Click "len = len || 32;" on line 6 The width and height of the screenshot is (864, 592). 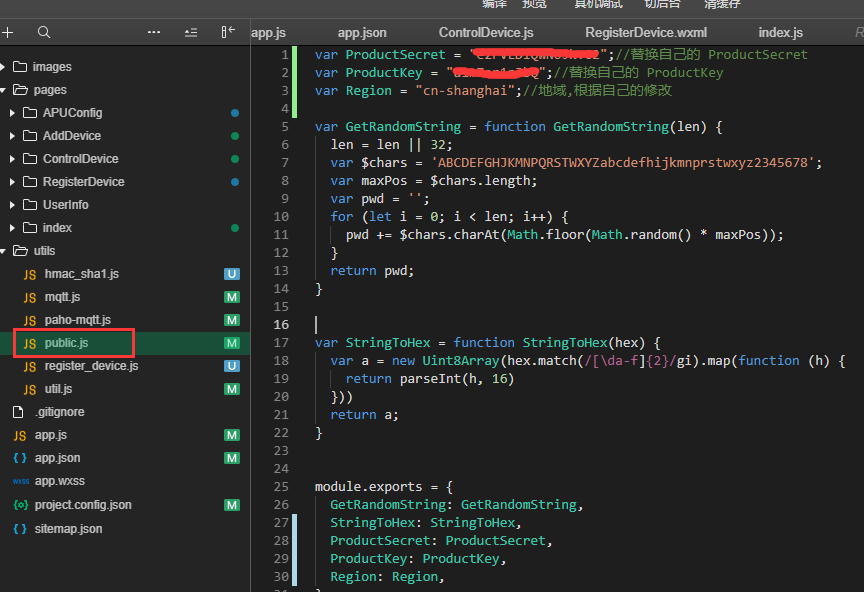pos(391,144)
